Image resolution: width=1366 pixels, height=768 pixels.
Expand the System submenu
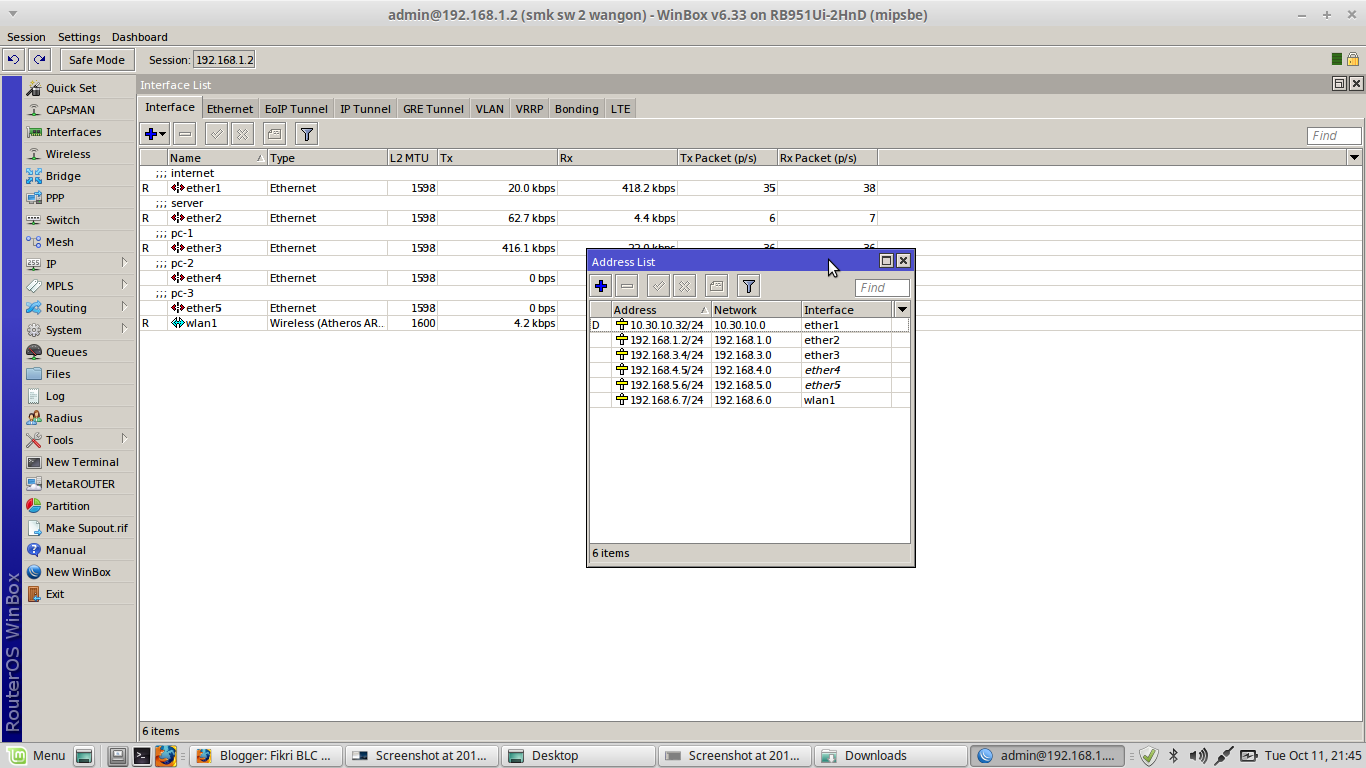pos(79,330)
